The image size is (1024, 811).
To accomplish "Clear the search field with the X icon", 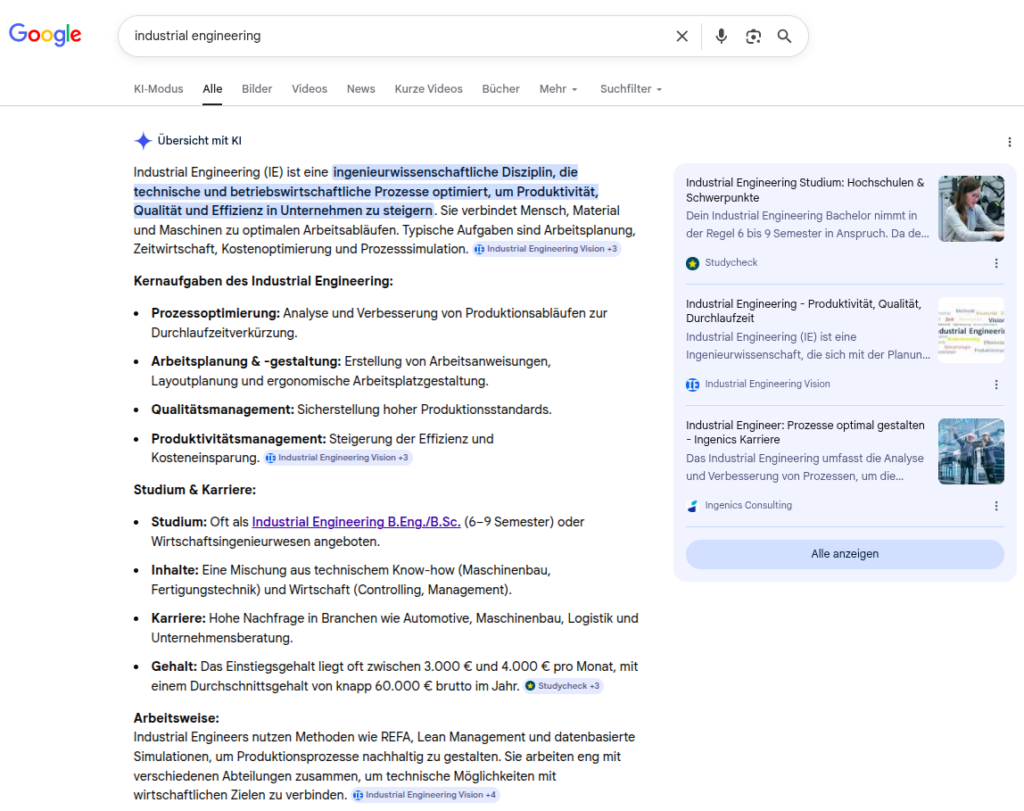I will (x=682, y=36).
